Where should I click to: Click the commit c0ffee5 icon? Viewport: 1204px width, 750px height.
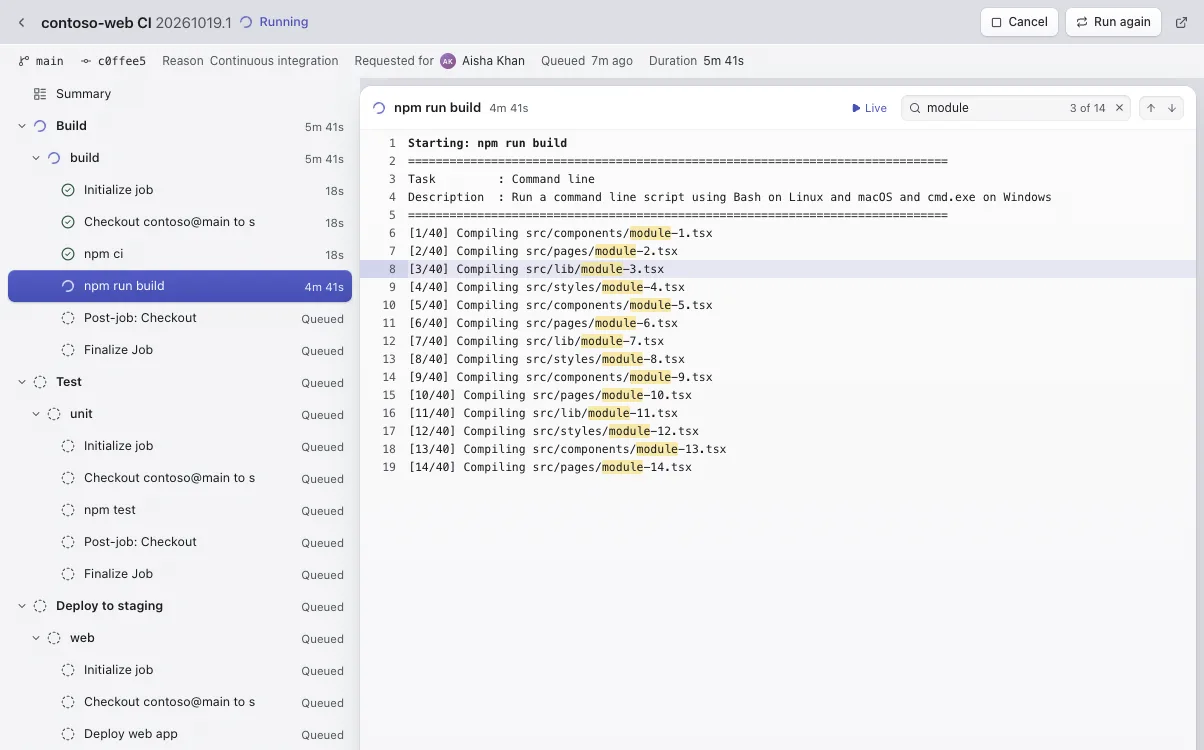(86, 61)
